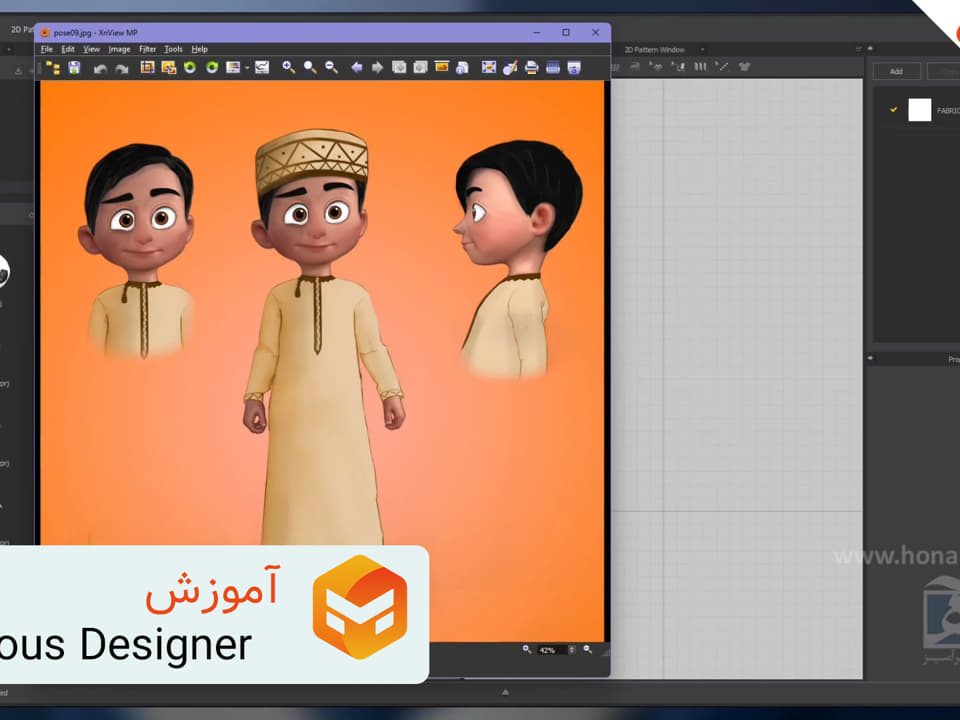The image size is (960, 720).
Task: Click the expand arrow at bottom status bar
Action: pos(505,692)
